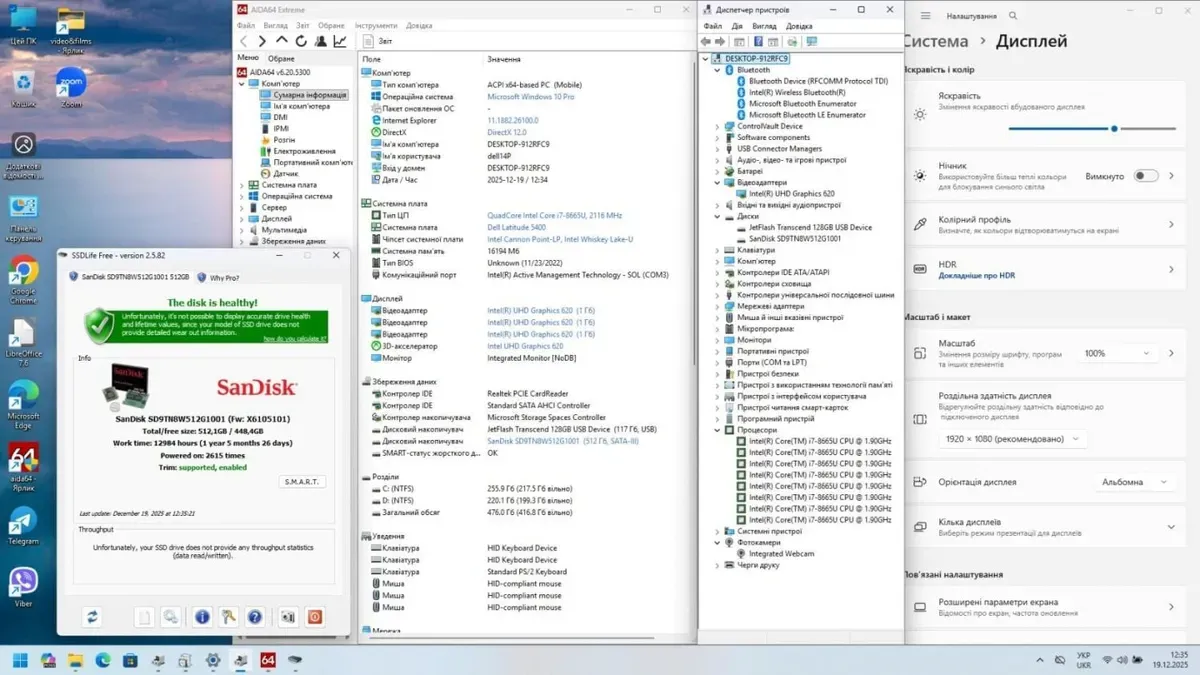
Task: Click the AIDA64 user profile toolbar icon
Action: [320, 41]
